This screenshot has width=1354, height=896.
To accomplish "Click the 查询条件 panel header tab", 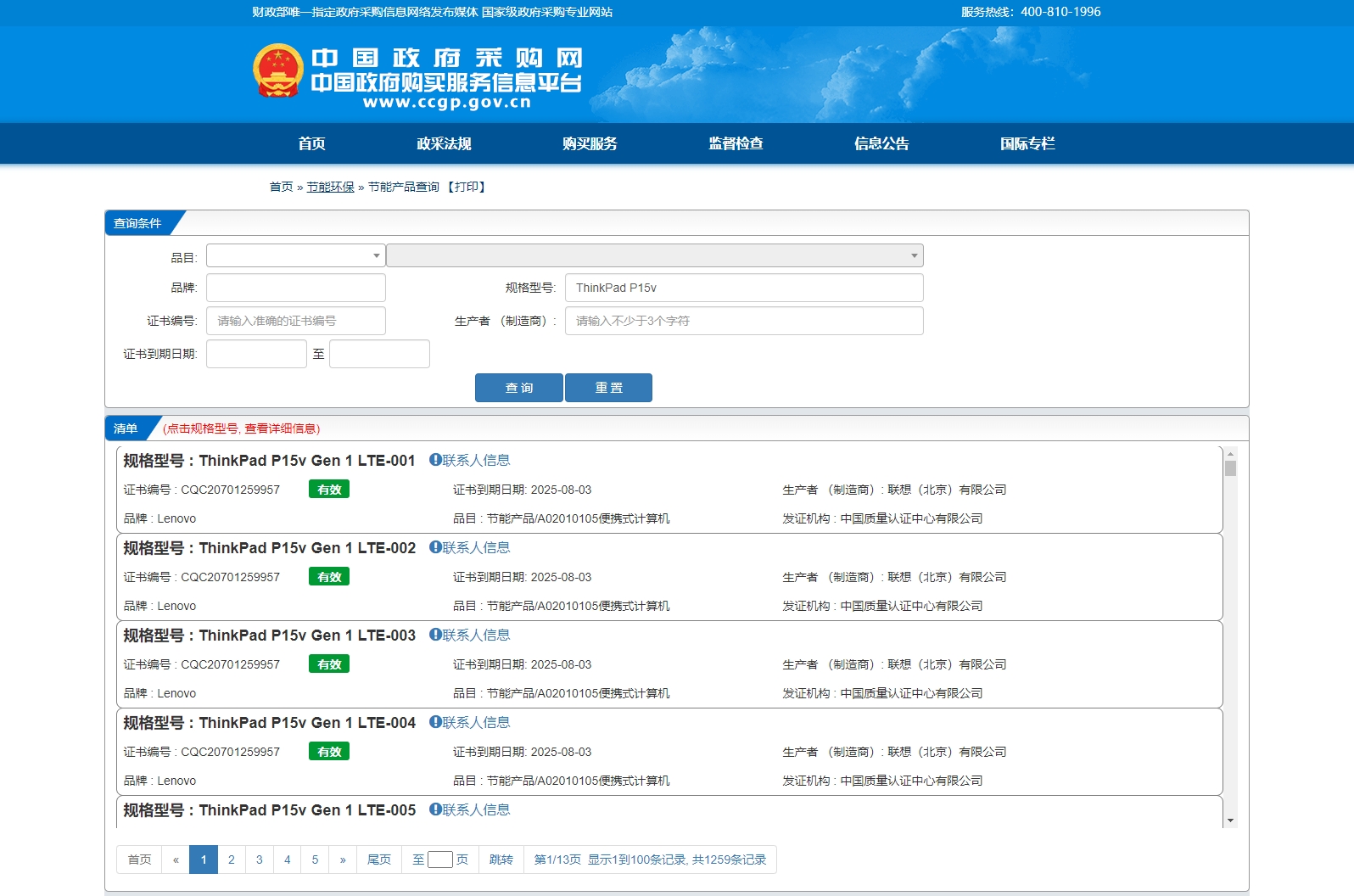I will click(x=137, y=223).
